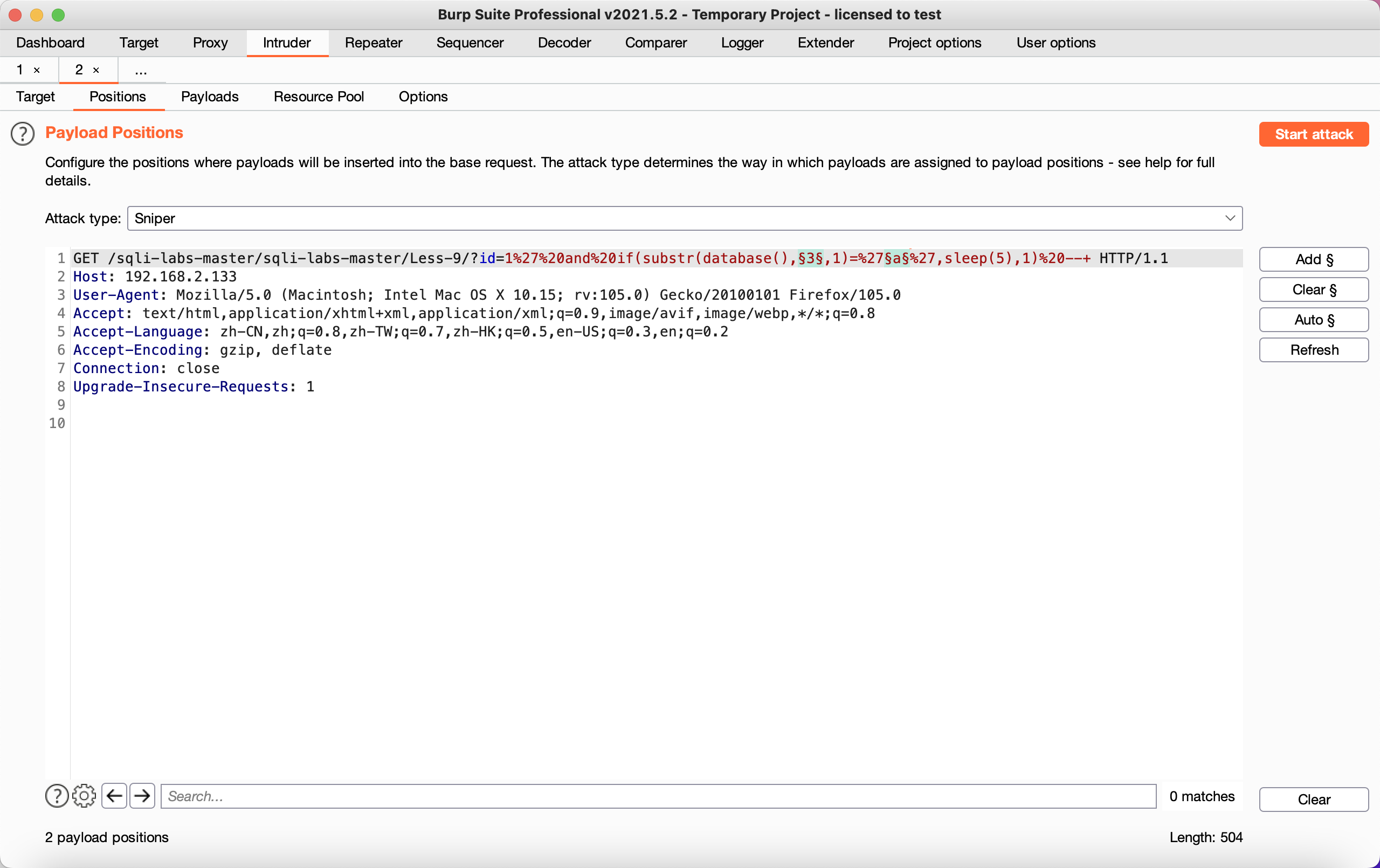The image size is (1380, 868).
Task: Focus the Search input field
Action: [x=659, y=796]
